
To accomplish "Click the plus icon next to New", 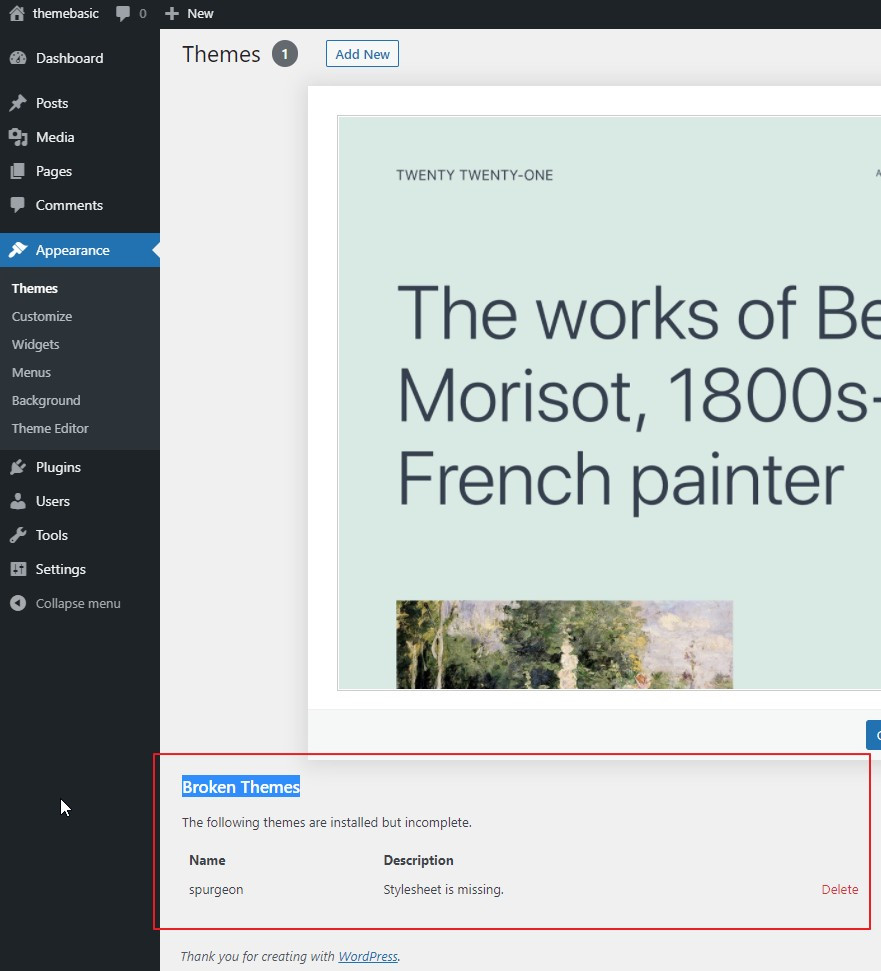I will coord(171,14).
